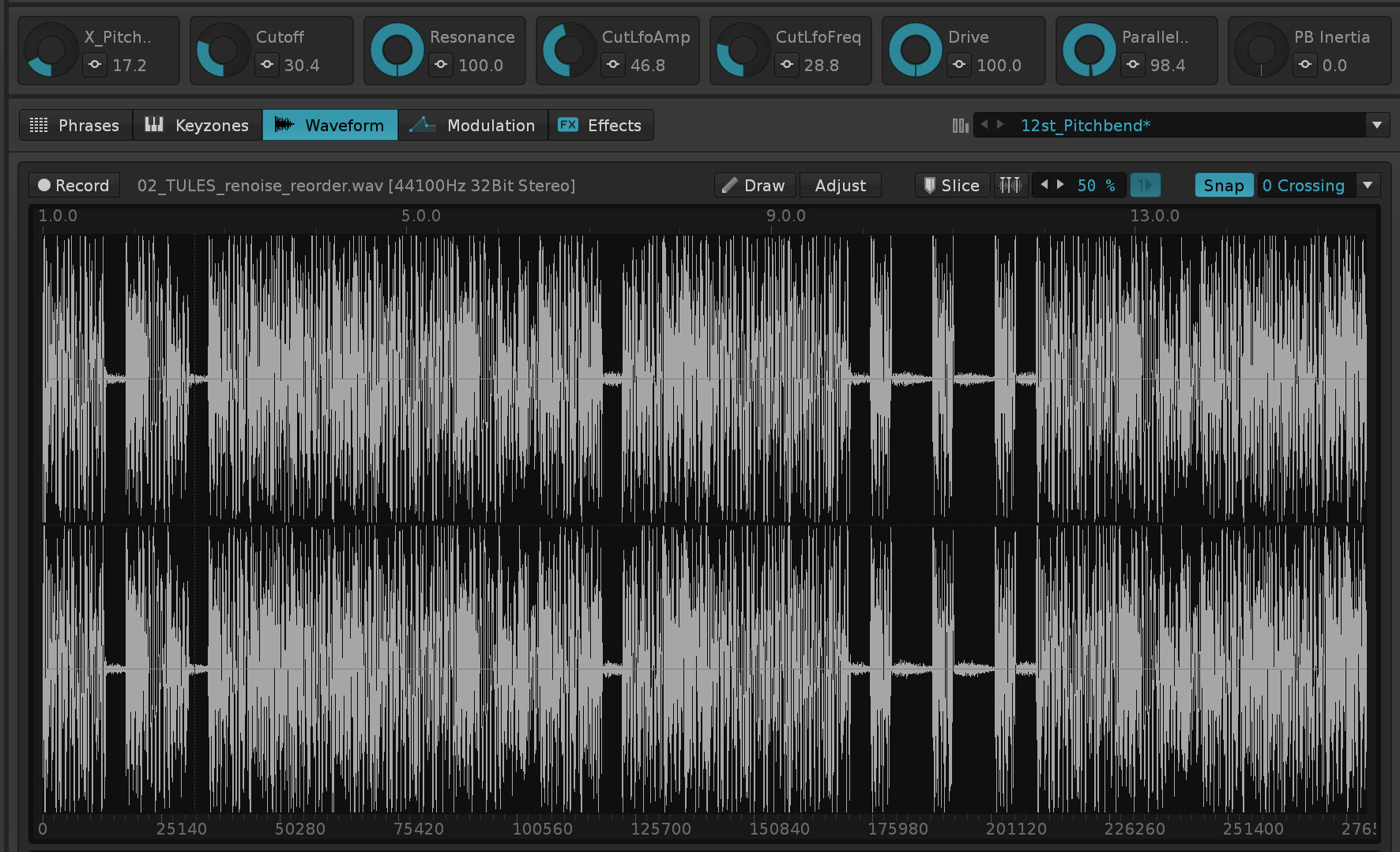Click the auto-slice transients icon
This screenshot has height=852, width=1400.
1010,185
